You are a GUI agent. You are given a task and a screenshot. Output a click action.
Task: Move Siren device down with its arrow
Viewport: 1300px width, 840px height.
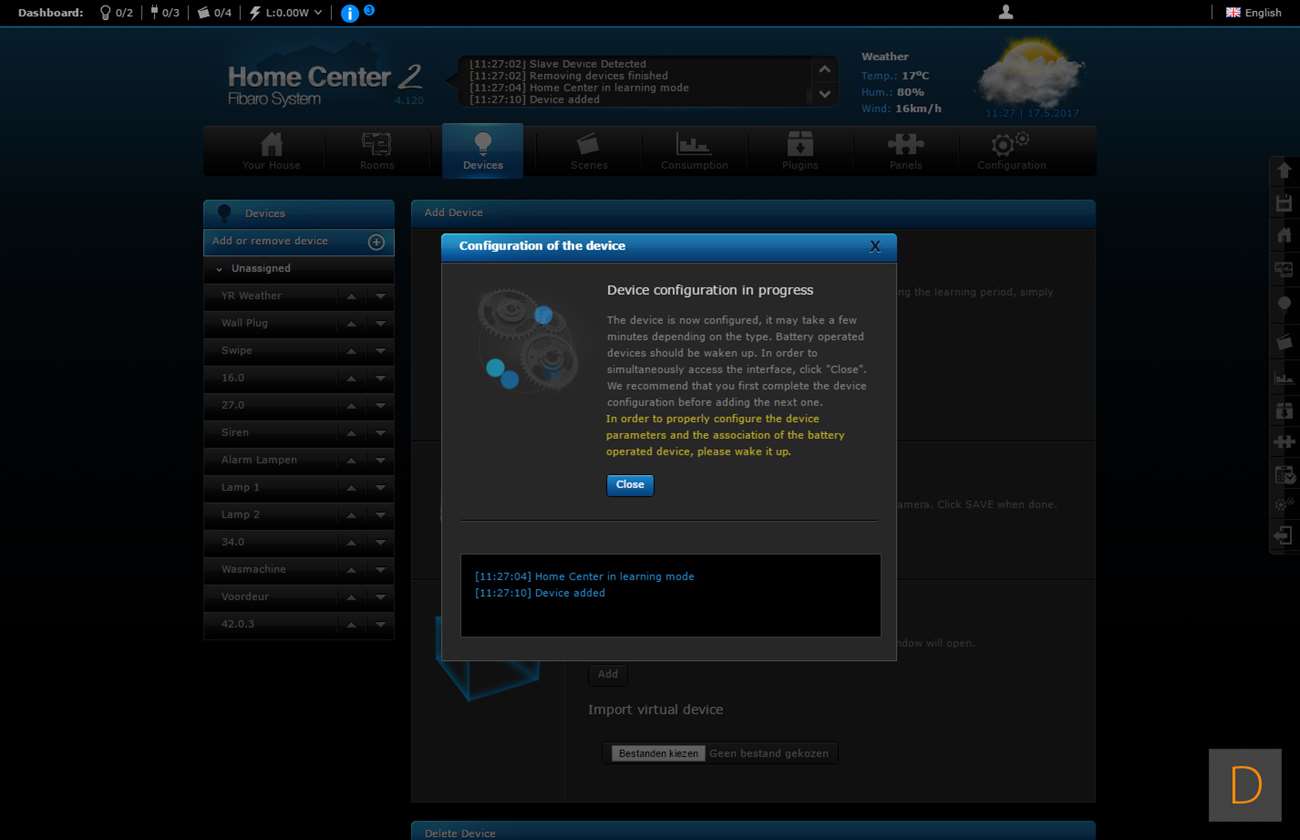381,433
